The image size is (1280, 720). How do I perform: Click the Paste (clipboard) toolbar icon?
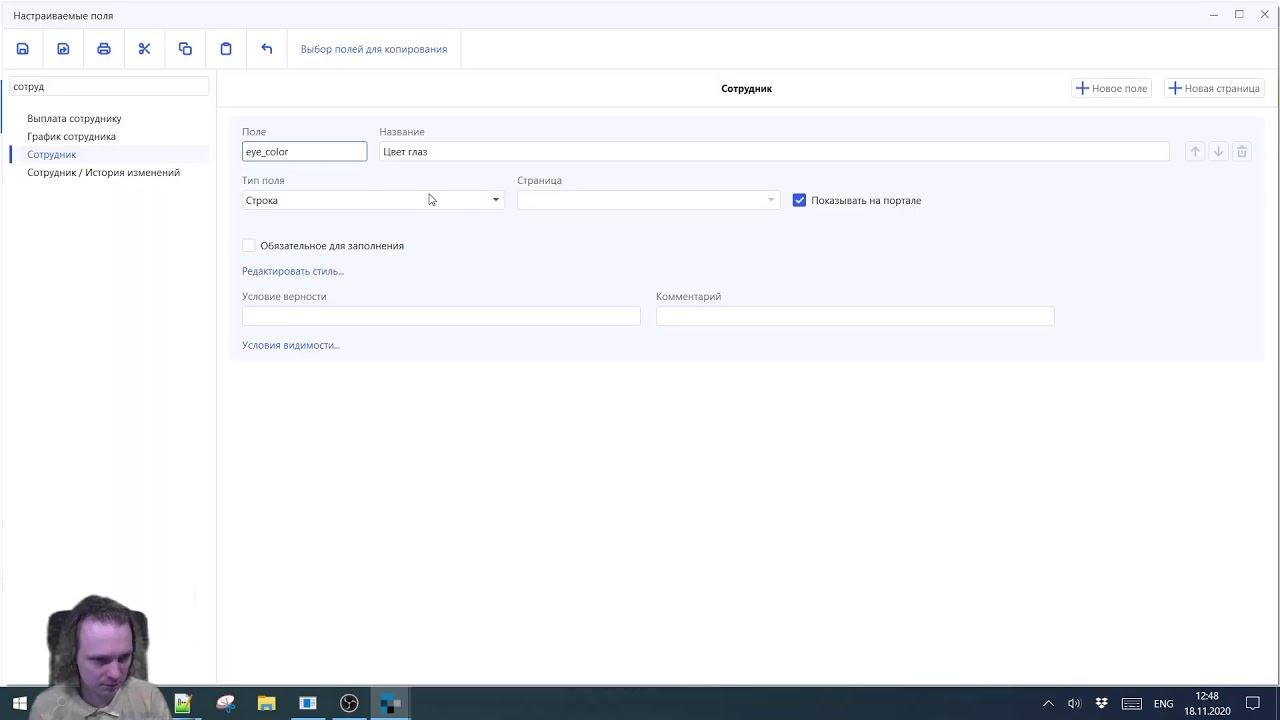coord(226,49)
